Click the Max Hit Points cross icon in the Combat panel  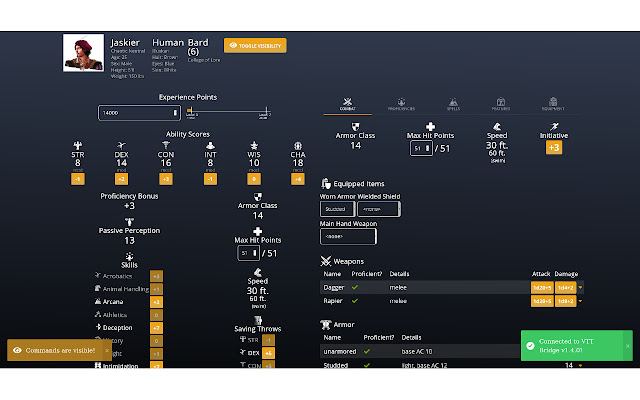pos(430,127)
